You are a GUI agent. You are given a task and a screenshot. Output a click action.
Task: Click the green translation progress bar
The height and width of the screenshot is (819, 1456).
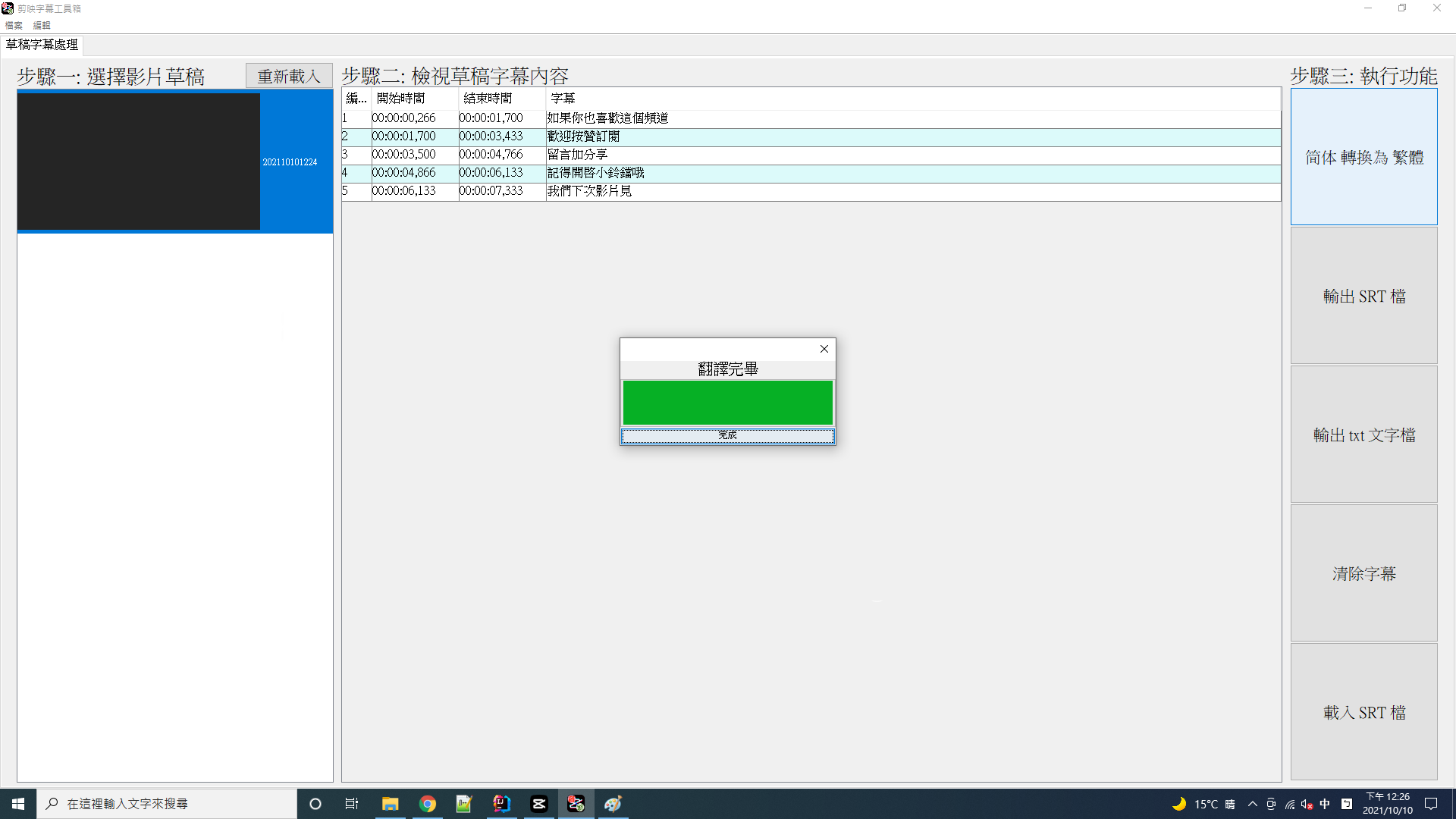(728, 402)
